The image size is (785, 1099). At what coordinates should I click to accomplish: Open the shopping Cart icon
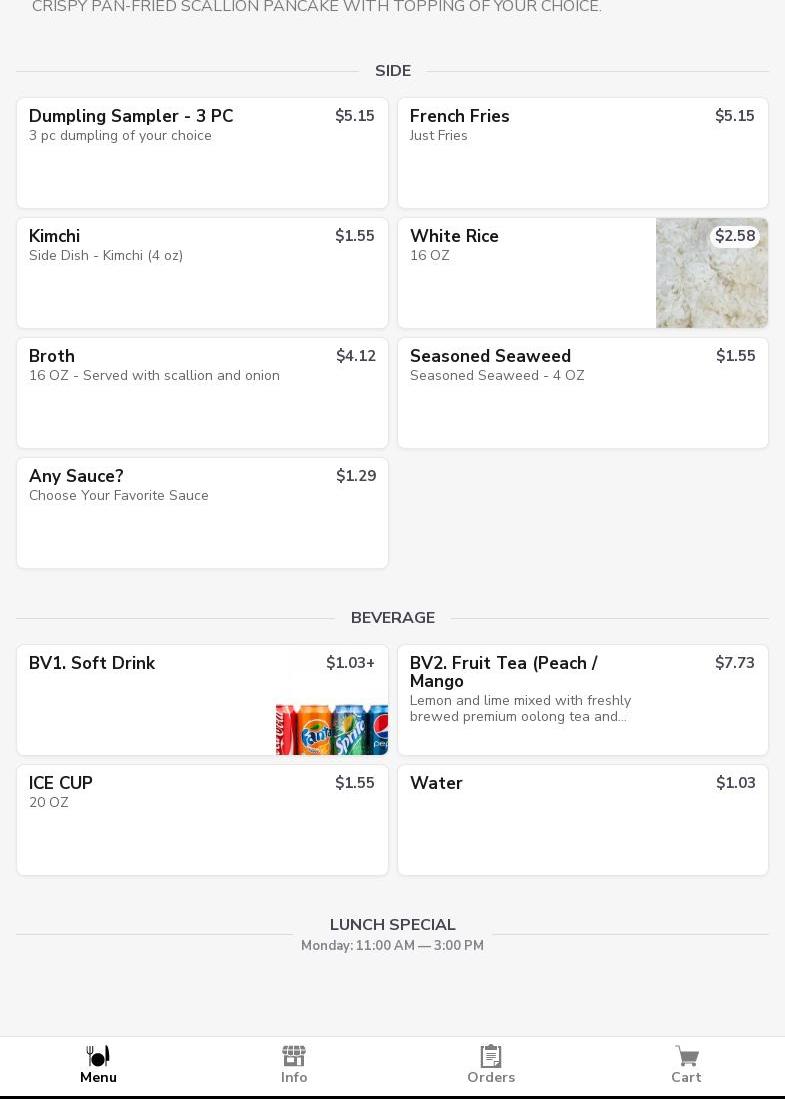coord(686,1056)
